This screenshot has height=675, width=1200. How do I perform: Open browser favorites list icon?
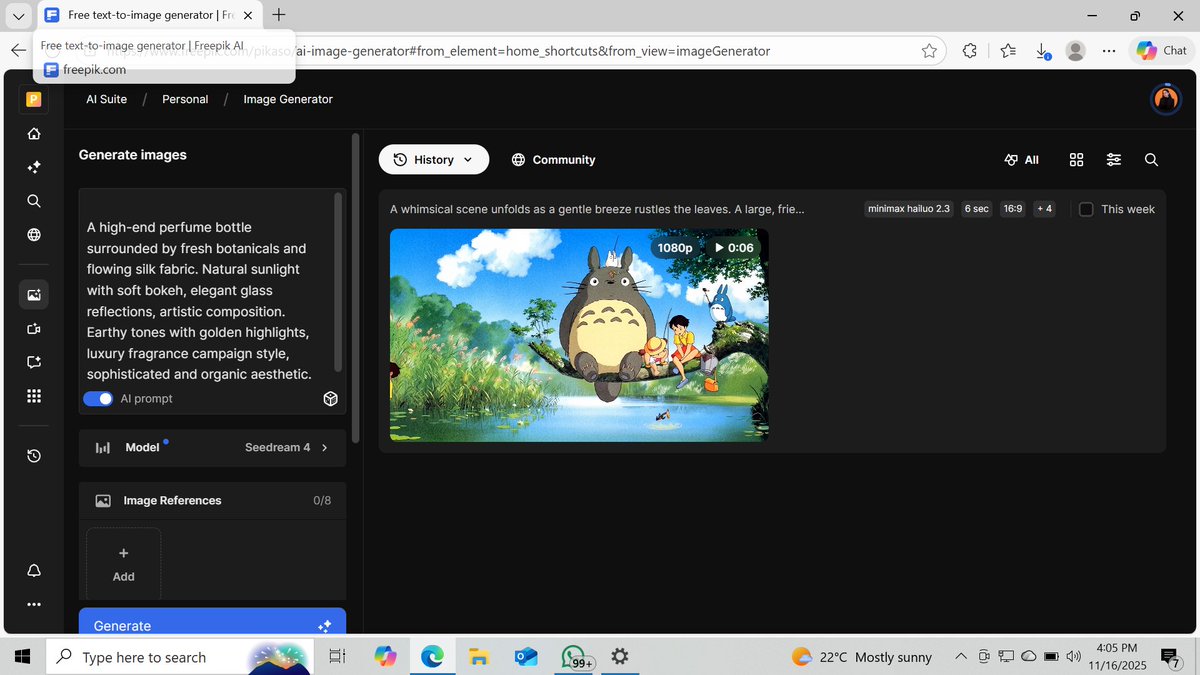[1008, 51]
